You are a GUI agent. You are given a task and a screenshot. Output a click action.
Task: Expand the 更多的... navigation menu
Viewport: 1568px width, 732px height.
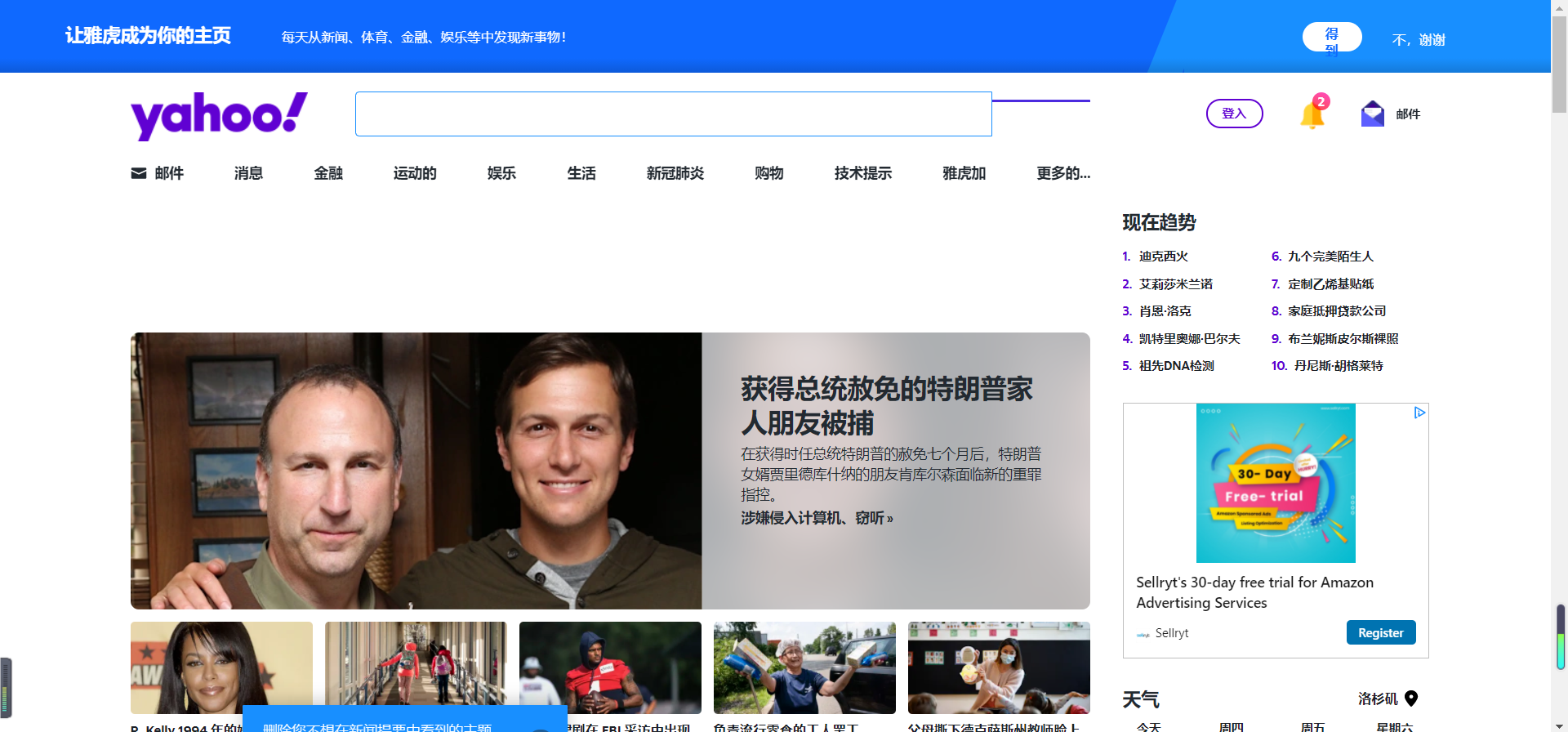1062,173
